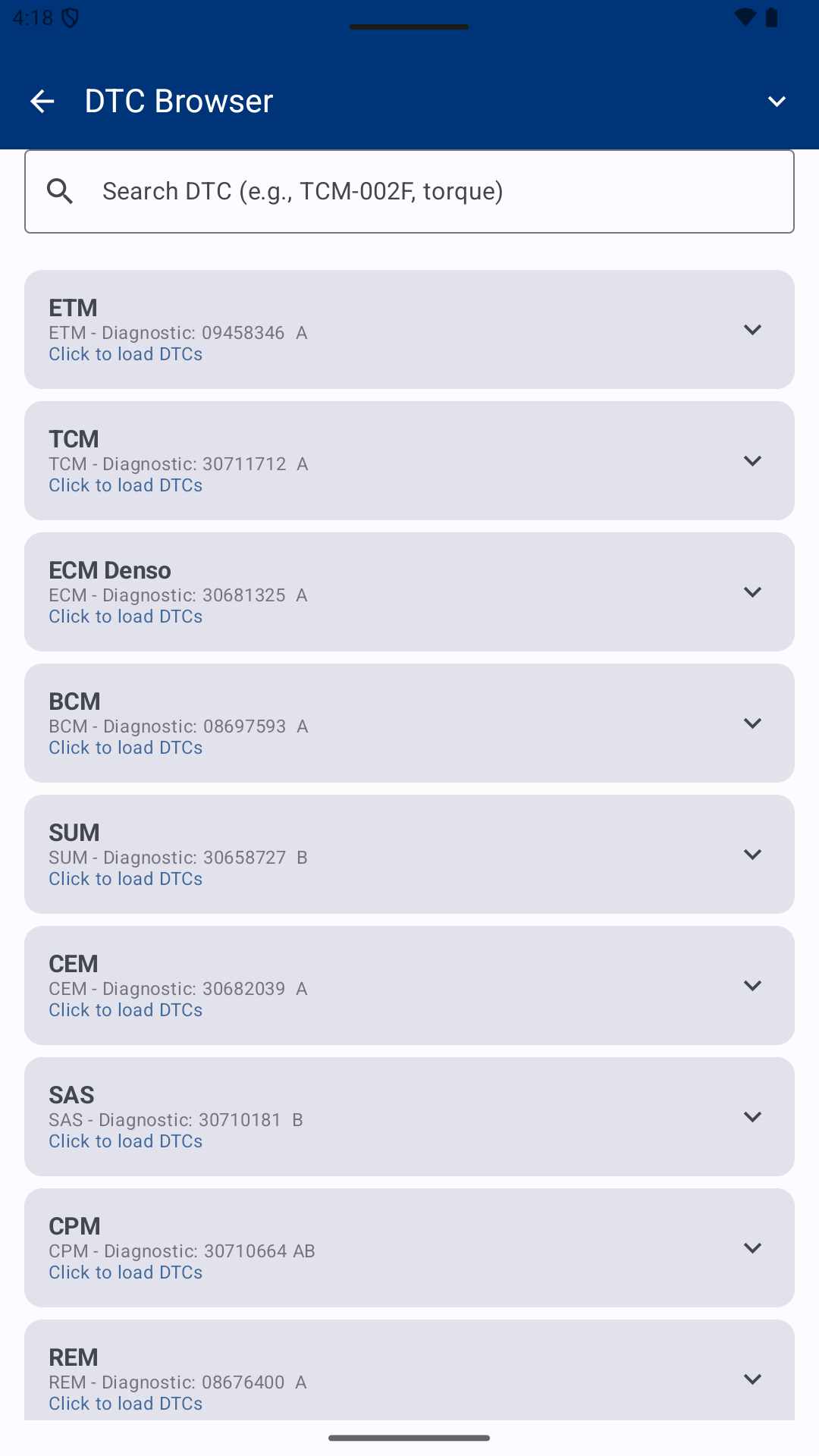Load DTCs link under CEM

[x=126, y=1010]
